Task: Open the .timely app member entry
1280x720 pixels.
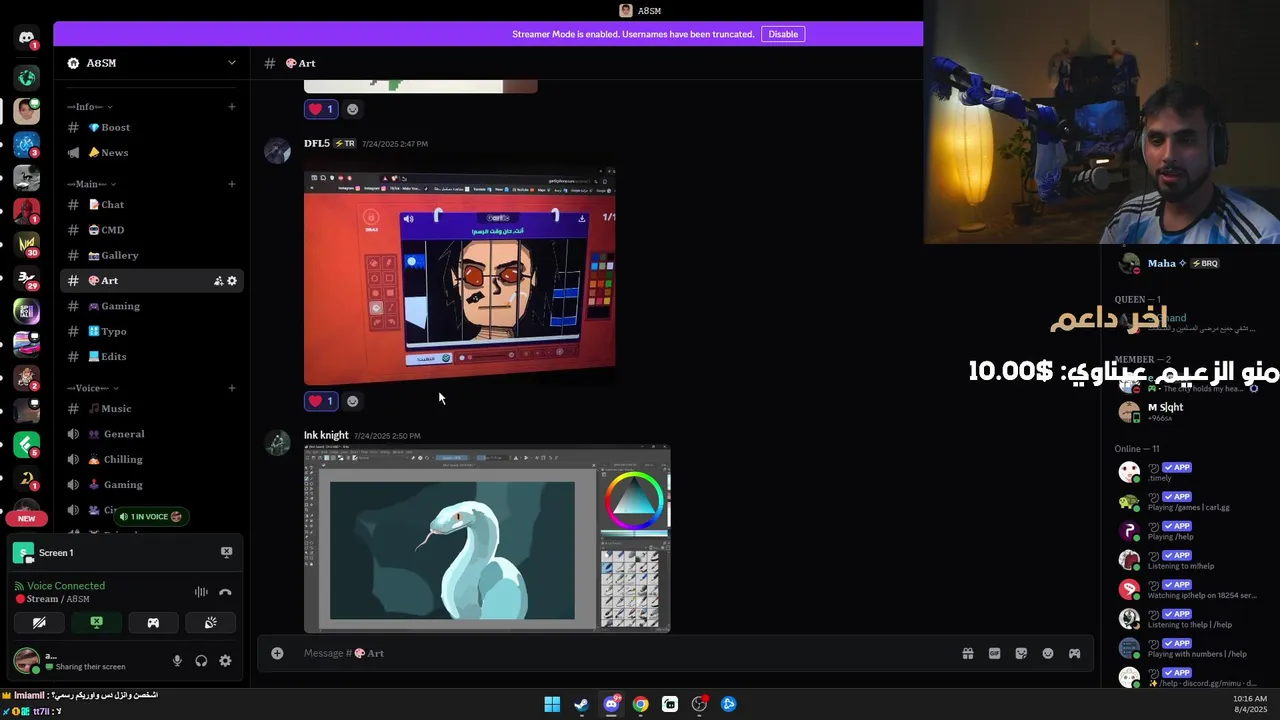Action: pyautogui.click(x=1185, y=472)
